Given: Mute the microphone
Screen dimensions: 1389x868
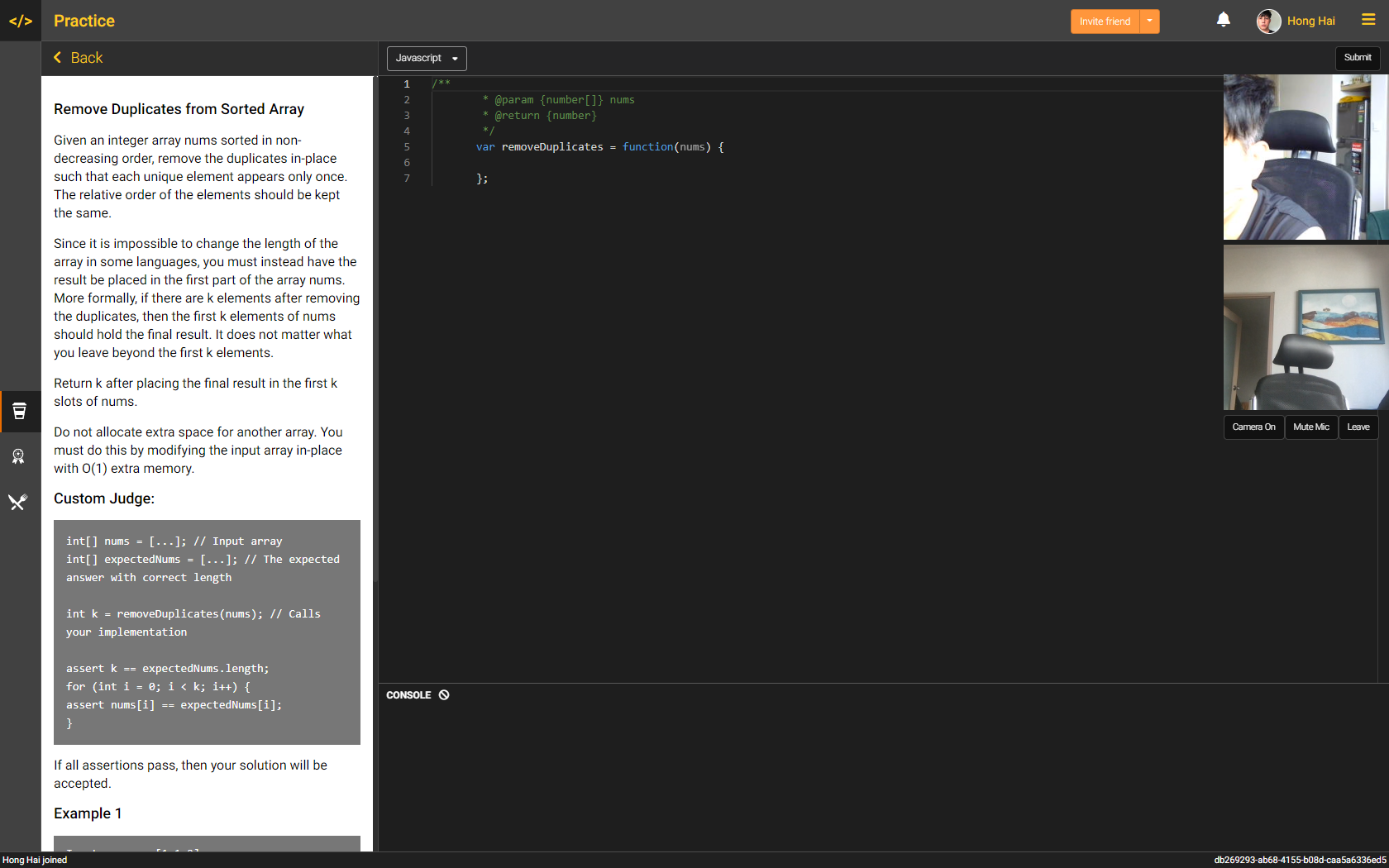Looking at the screenshot, I should click(x=1311, y=427).
